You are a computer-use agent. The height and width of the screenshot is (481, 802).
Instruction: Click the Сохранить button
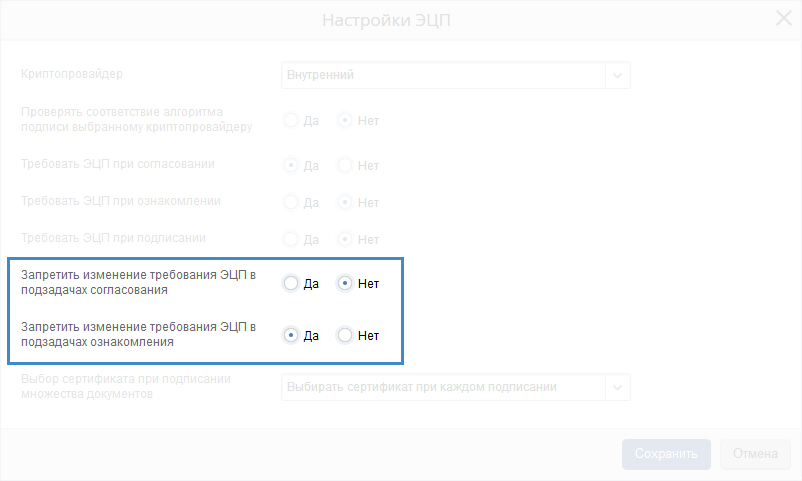click(666, 454)
